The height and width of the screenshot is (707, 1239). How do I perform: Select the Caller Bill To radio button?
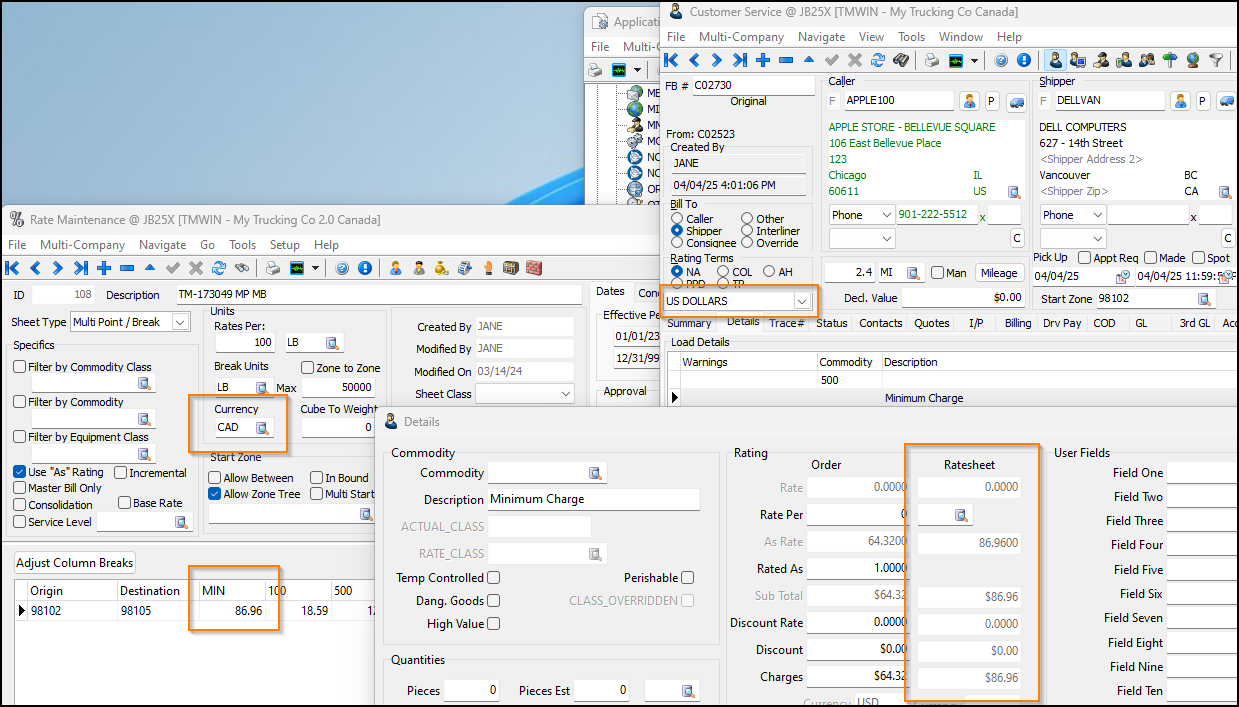click(677, 219)
